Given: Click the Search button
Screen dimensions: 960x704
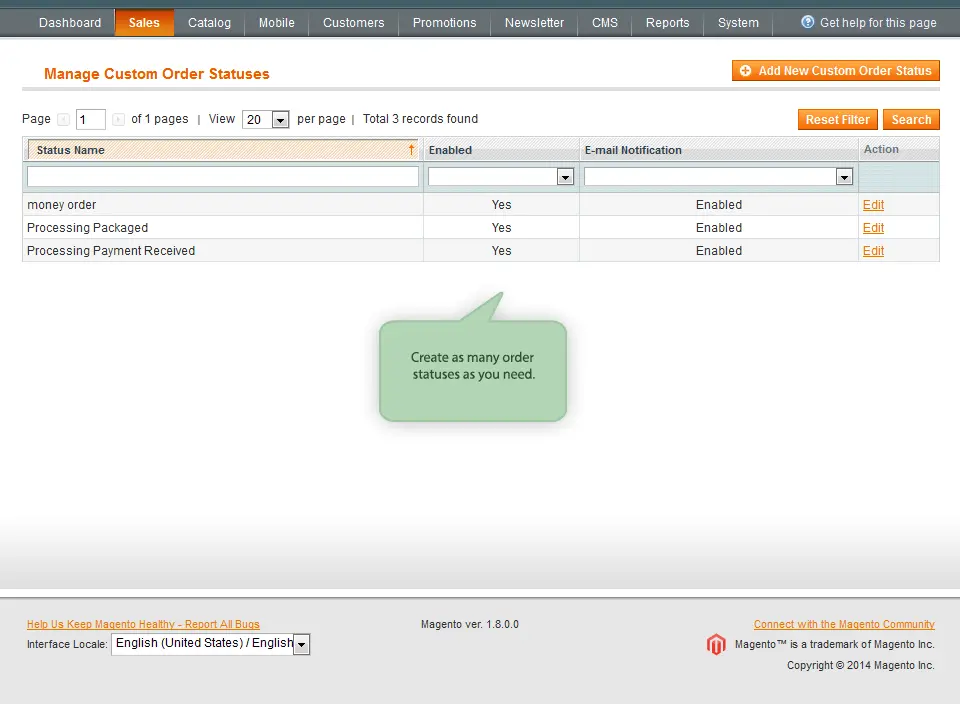Looking at the screenshot, I should click(910, 119).
